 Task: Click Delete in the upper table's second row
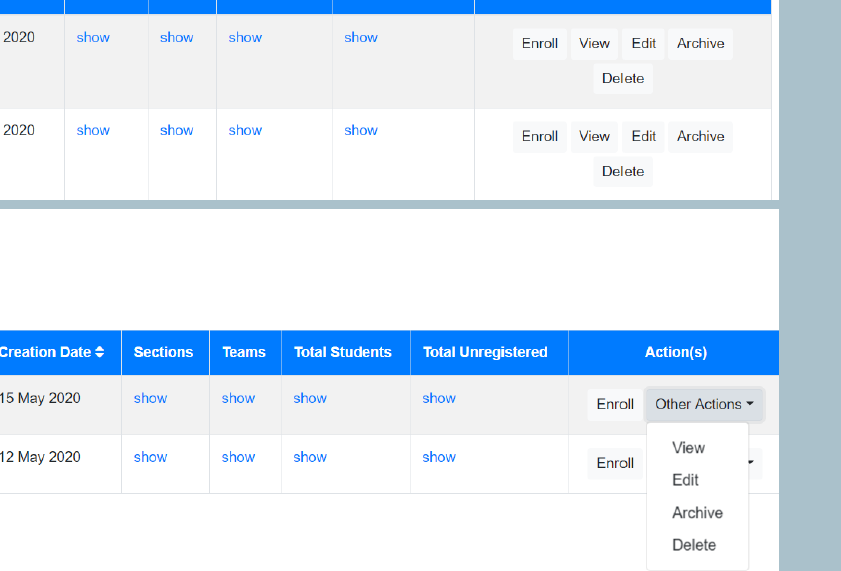point(622,171)
